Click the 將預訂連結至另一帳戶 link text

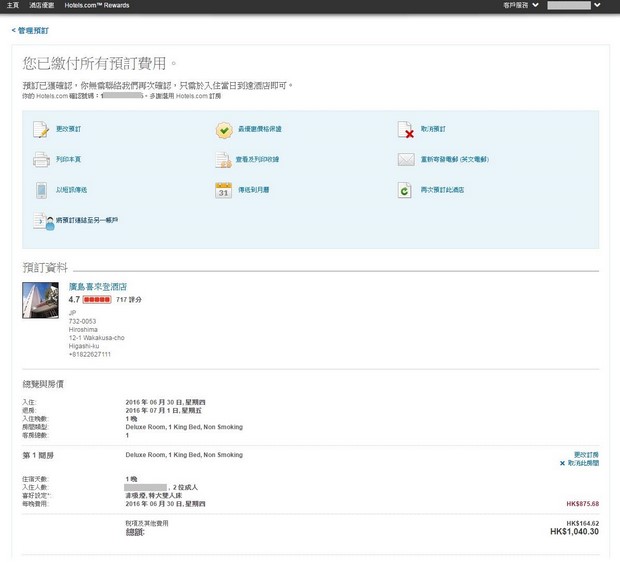coord(87,220)
